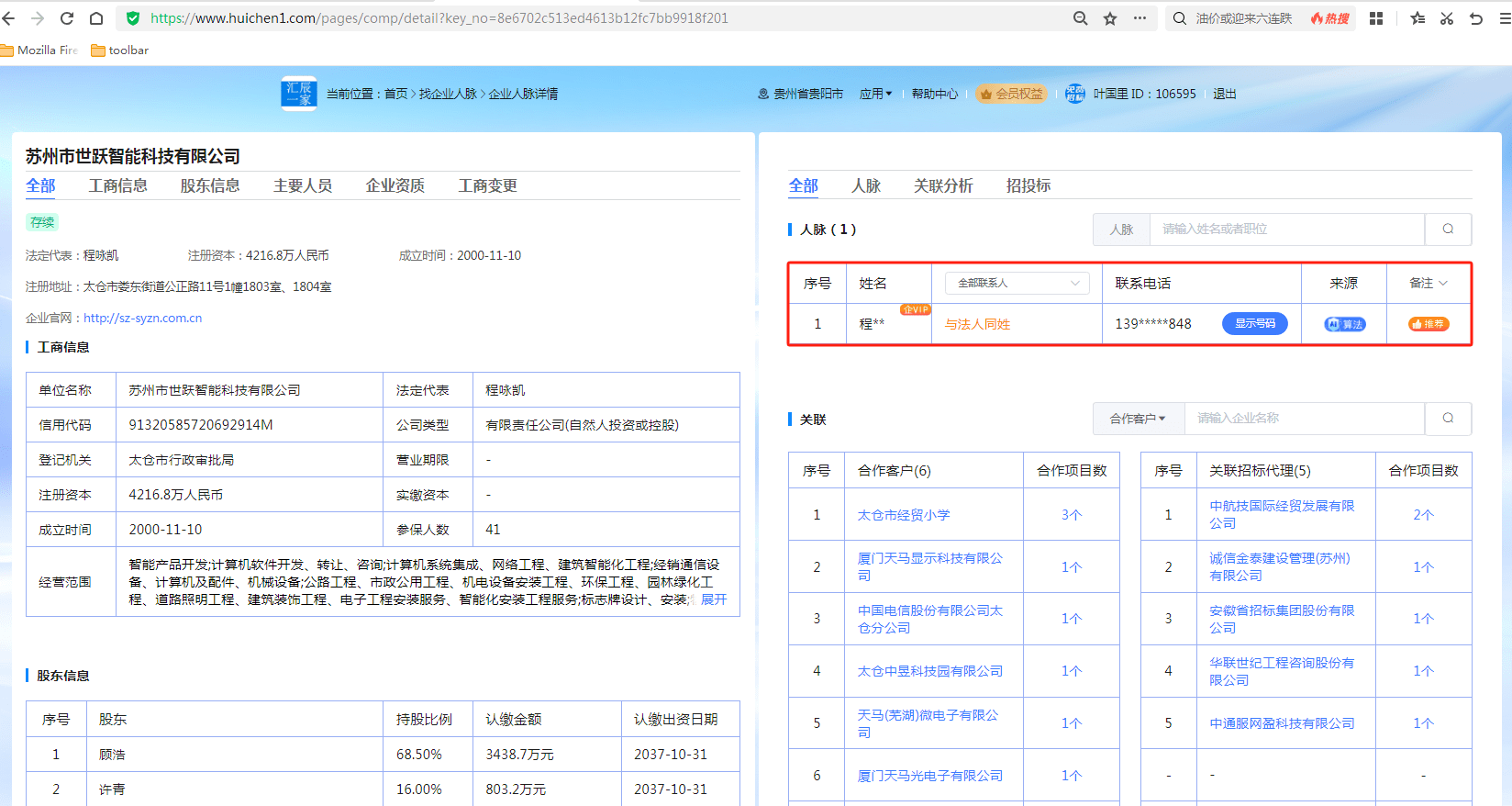
Task: Click the 首页 breadcrumb link
Action: (x=395, y=94)
